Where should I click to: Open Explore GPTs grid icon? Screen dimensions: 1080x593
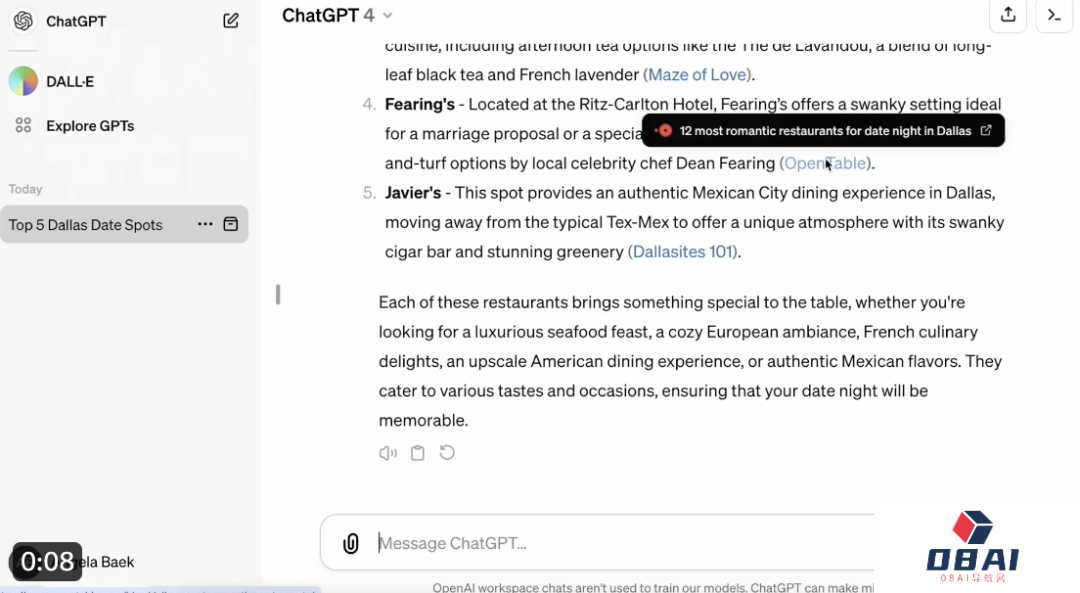click(23, 125)
